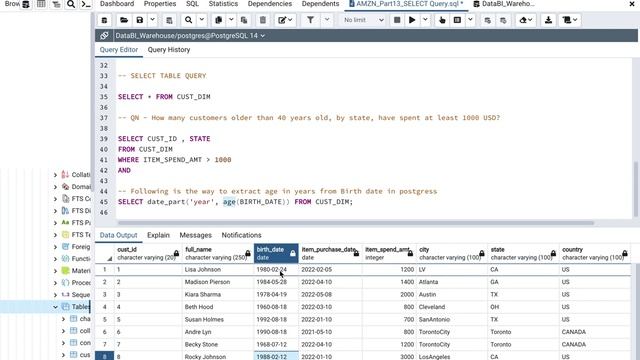Expand the Sequences tree node

point(55,295)
